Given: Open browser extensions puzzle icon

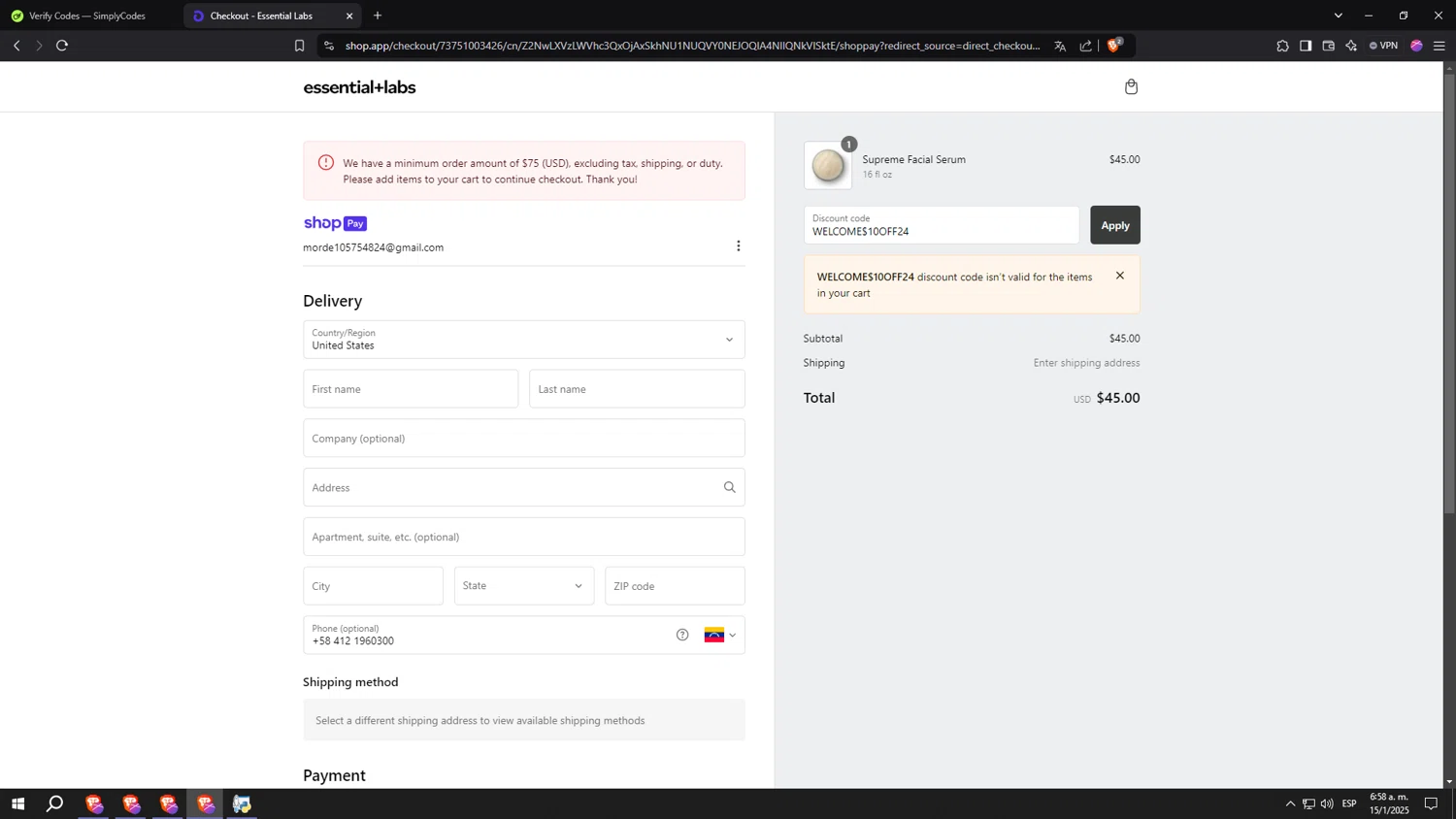Looking at the screenshot, I should tap(1282, 46).
